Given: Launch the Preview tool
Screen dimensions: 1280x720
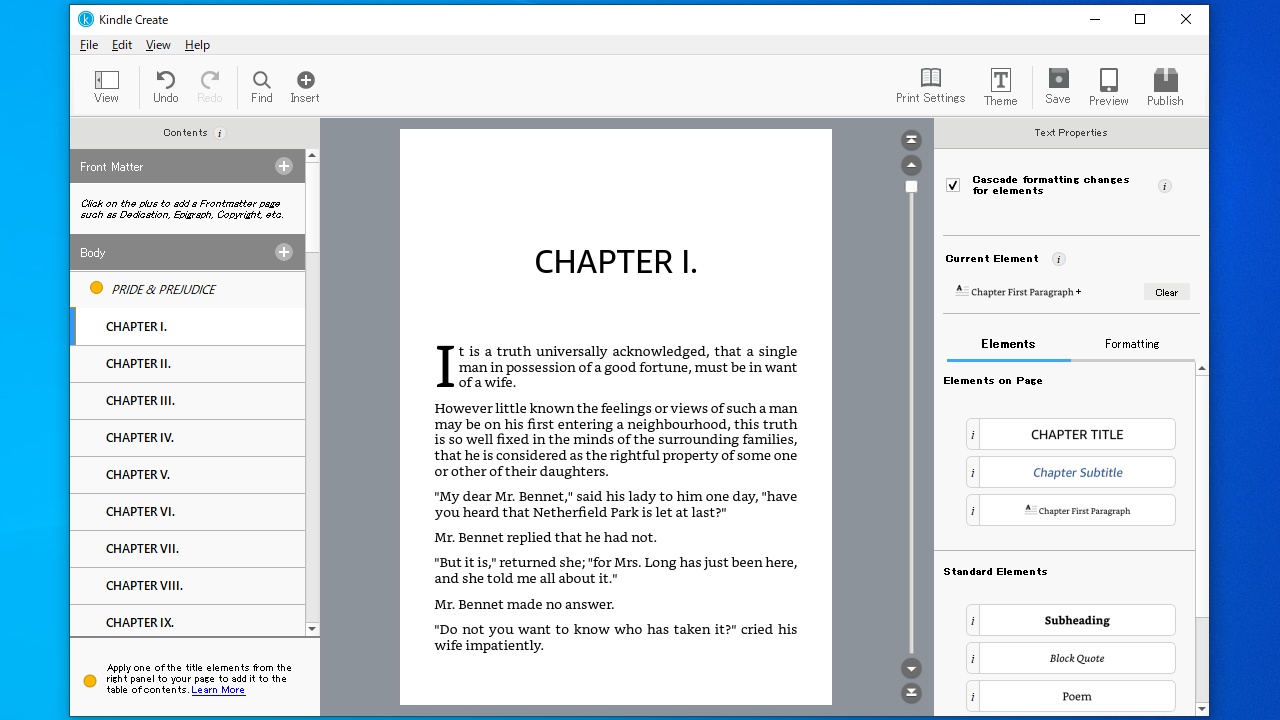Looking at the screenshot, I should 1108,87.
